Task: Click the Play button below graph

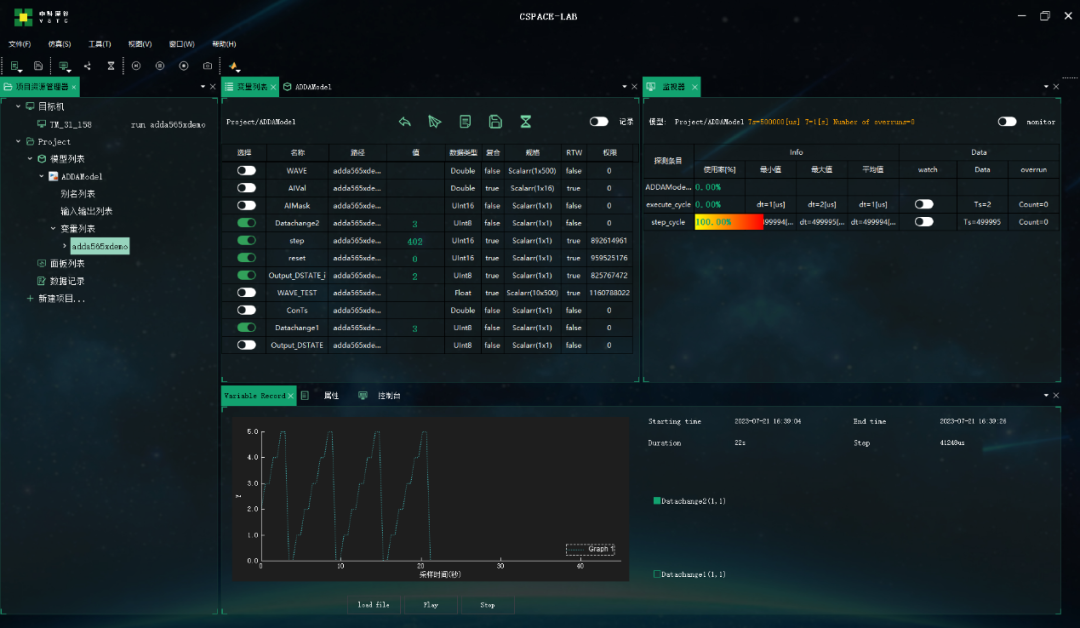Action: tap(430, 605)
